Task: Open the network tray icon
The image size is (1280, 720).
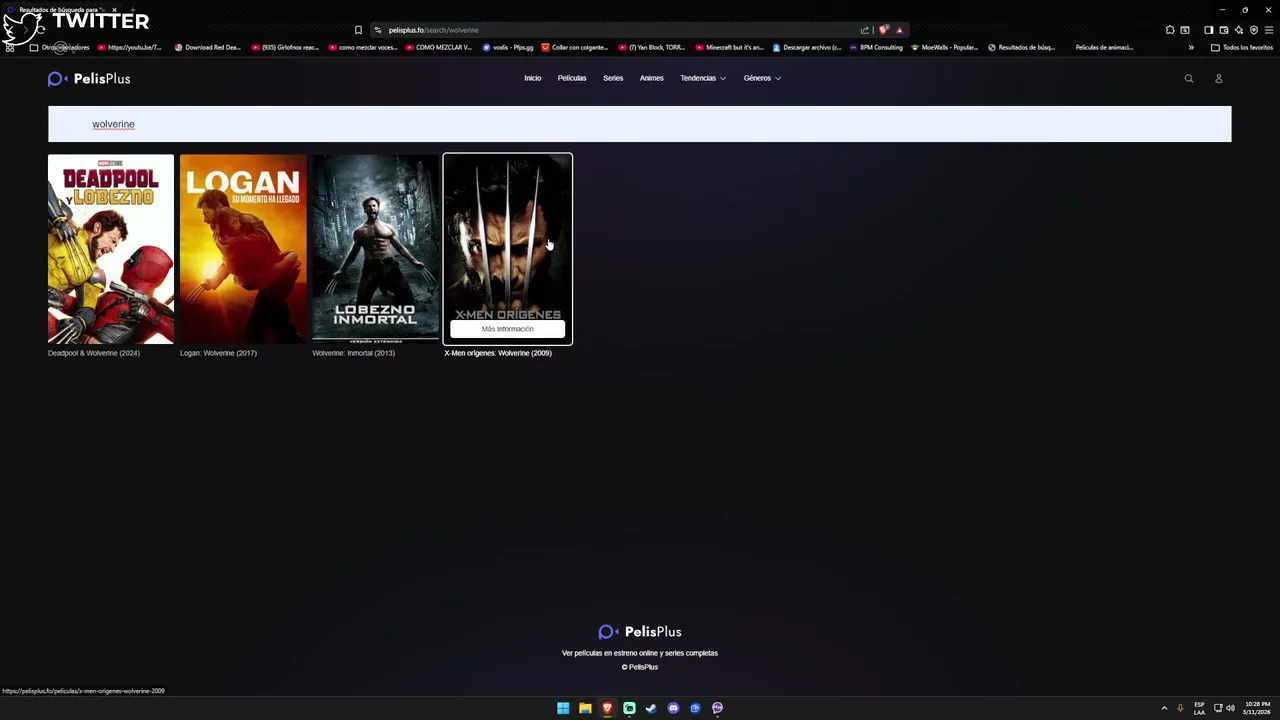Action: (x=1218, y=708)
